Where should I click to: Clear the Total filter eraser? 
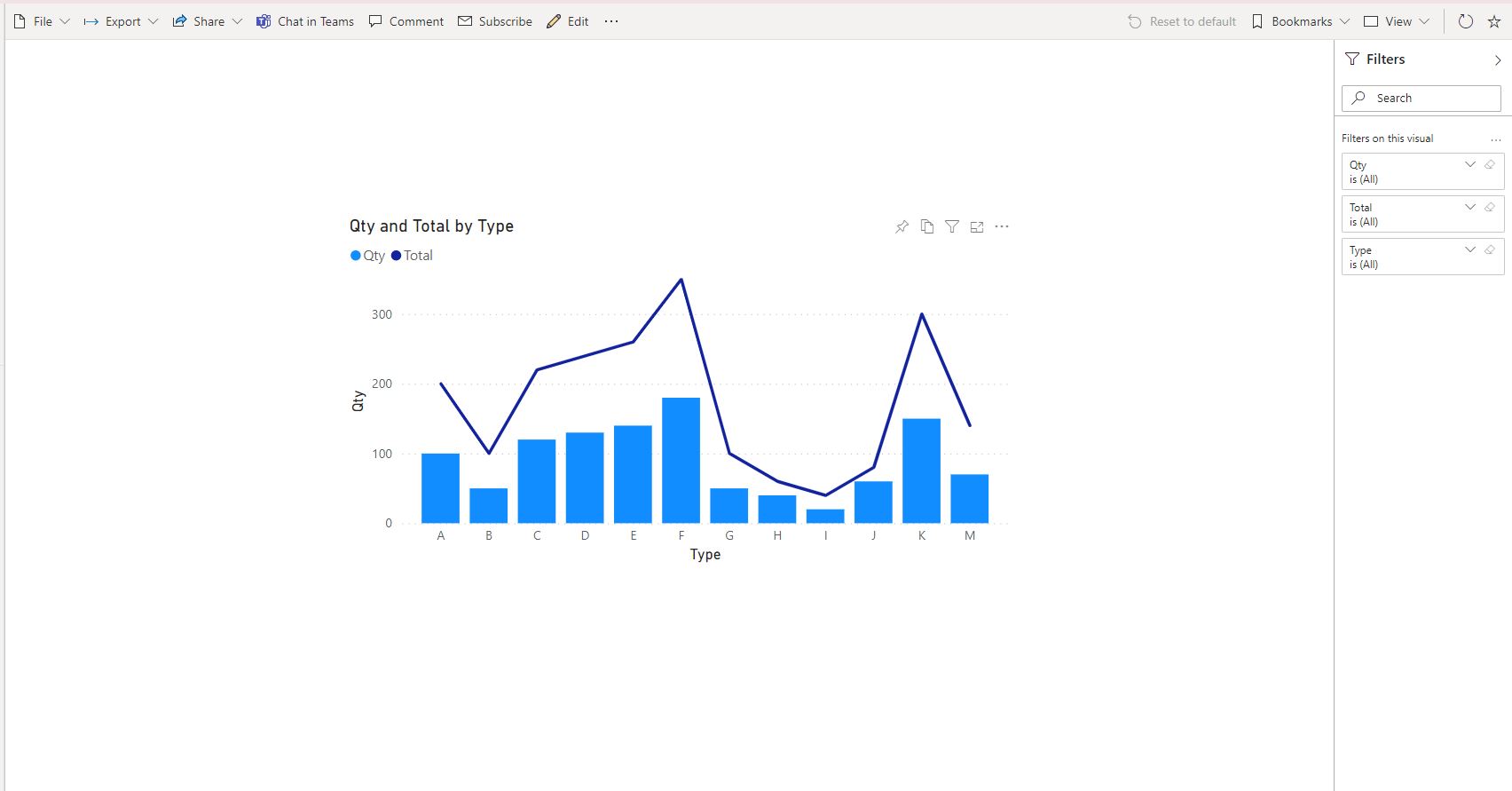(1490, 207)
